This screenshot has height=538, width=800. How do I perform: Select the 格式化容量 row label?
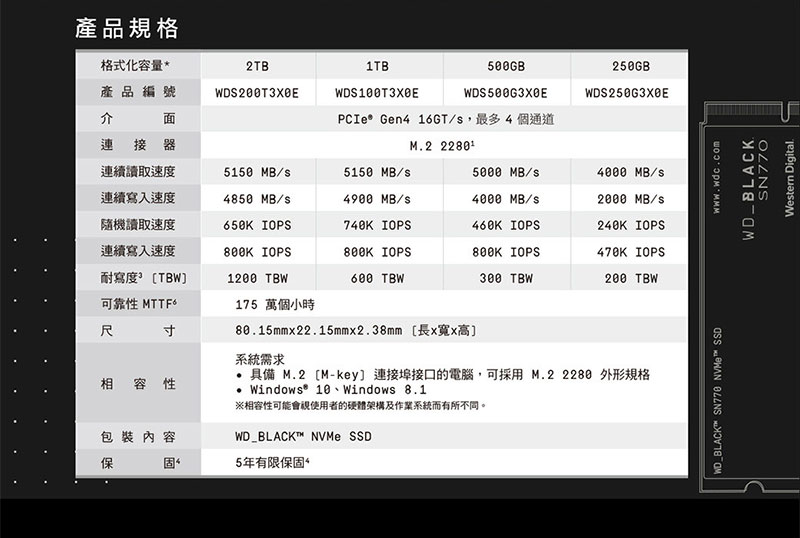click(135, 65)
